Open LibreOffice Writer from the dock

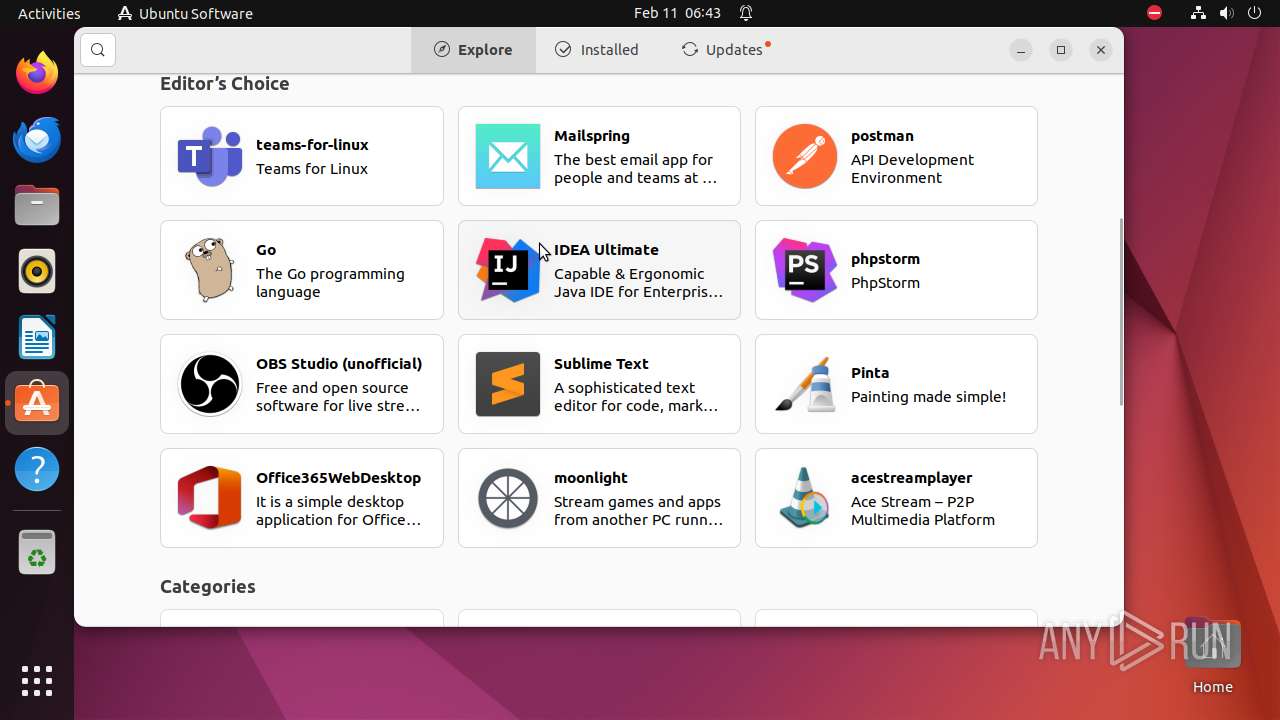[37, 337]
